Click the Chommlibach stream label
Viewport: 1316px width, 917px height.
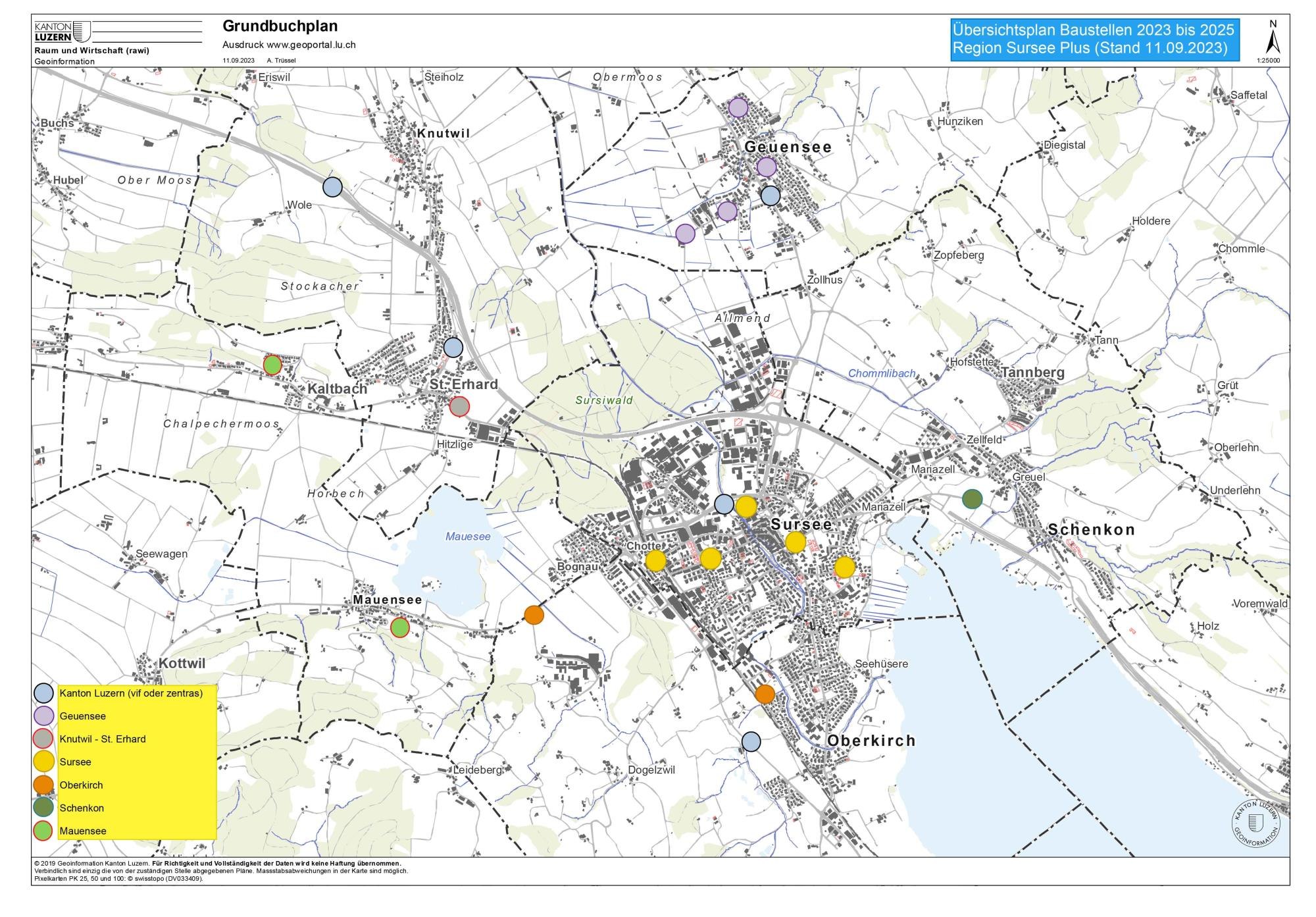coord(881,373)
